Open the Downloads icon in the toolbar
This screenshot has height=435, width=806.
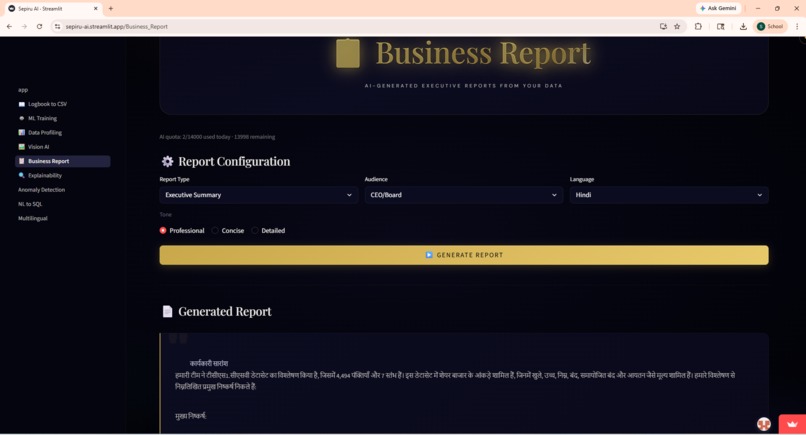tap(743, 26)
